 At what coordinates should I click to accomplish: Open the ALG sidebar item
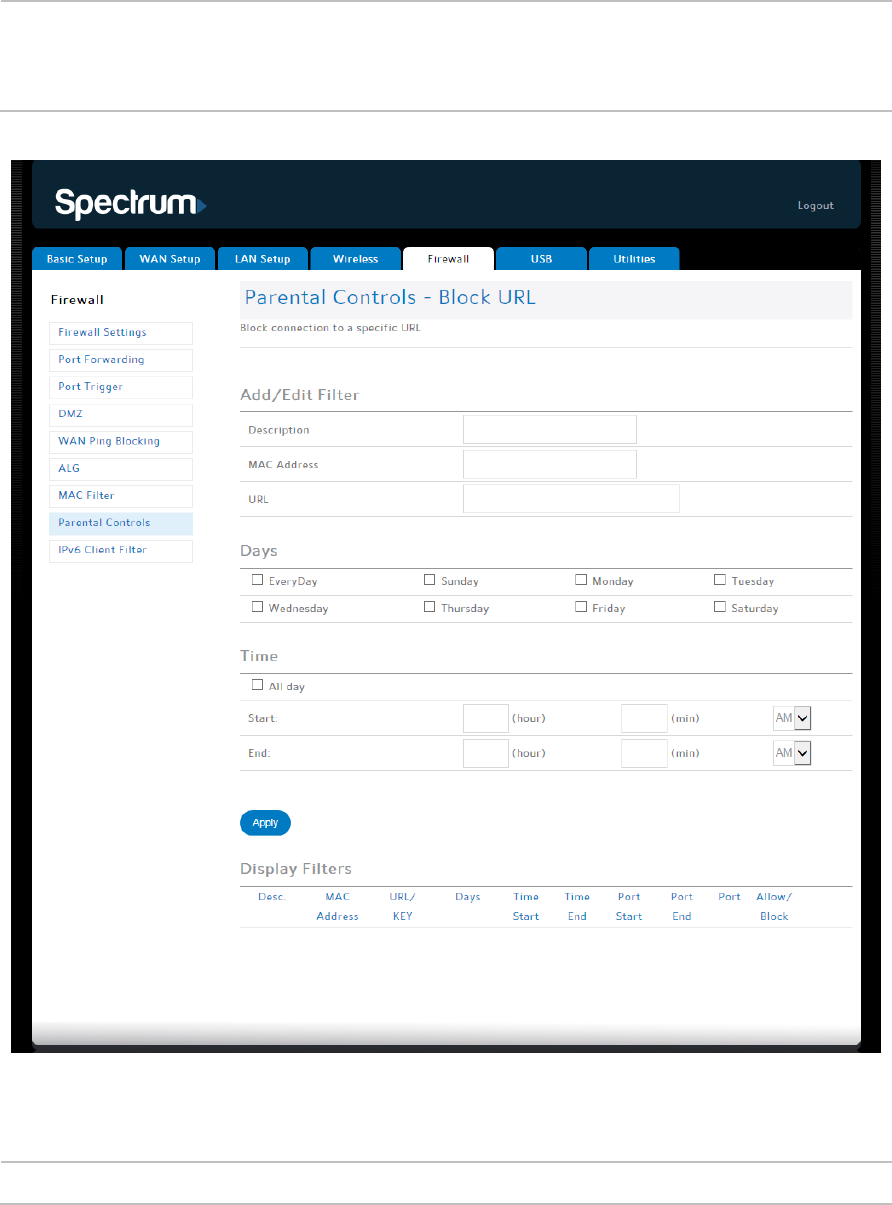(x=121, y=469)
